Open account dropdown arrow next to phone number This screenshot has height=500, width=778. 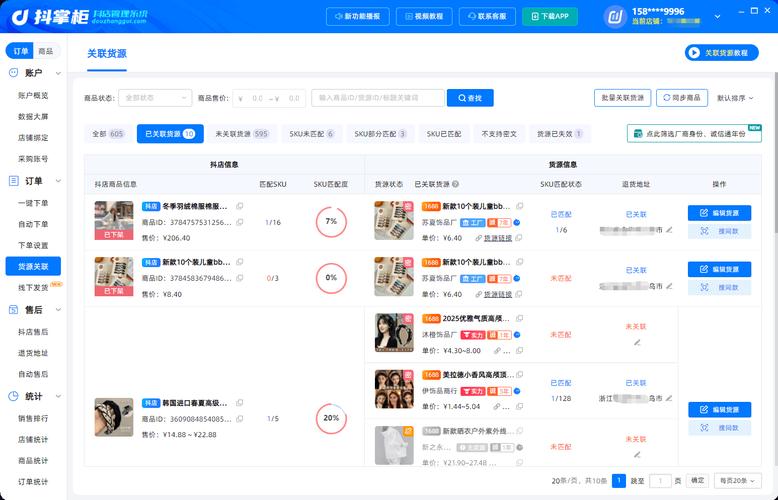point(717,16)
